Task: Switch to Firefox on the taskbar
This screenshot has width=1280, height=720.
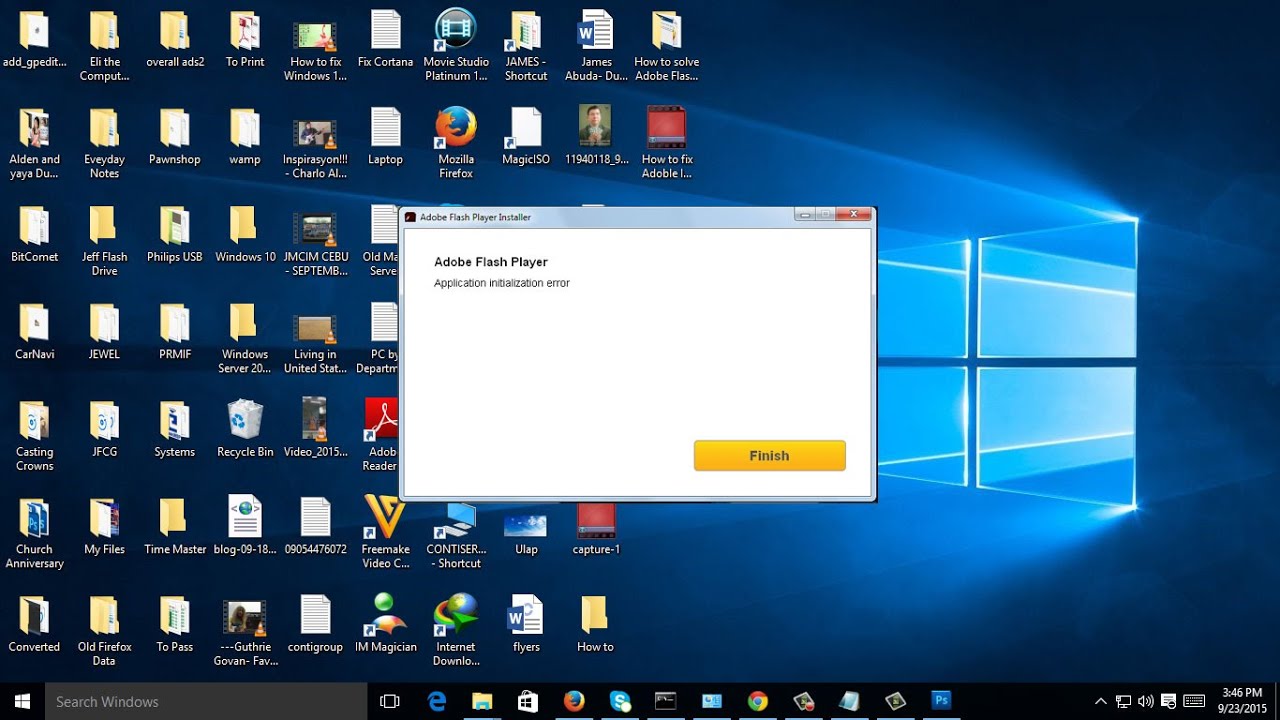Action: click(x=574, y=701)
